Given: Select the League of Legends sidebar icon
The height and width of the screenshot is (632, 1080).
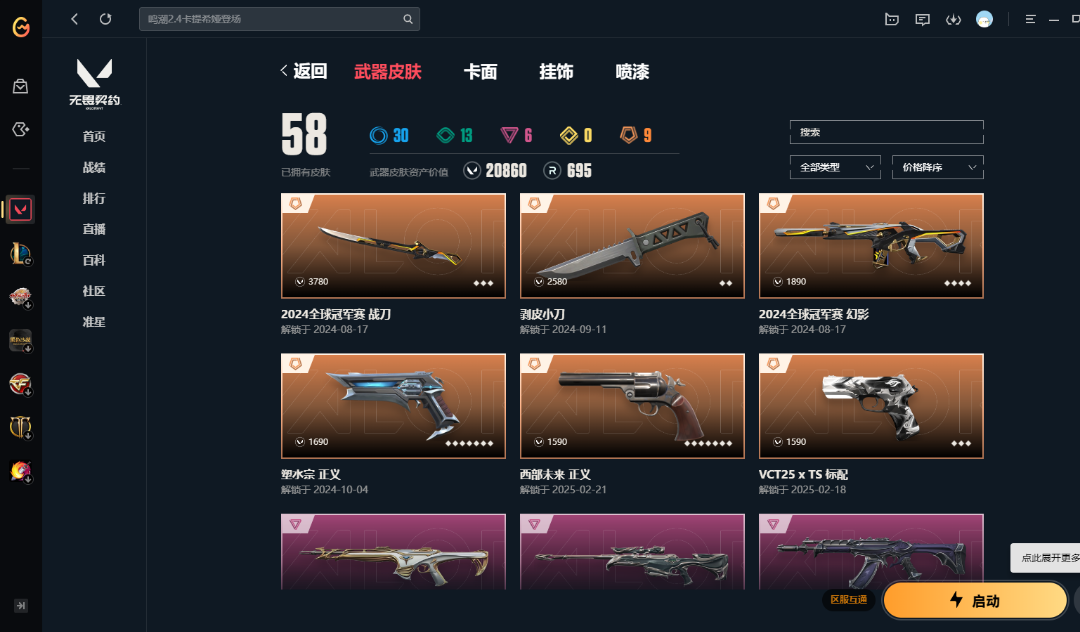Looking at the screenshot, I should tap(20, 253).
